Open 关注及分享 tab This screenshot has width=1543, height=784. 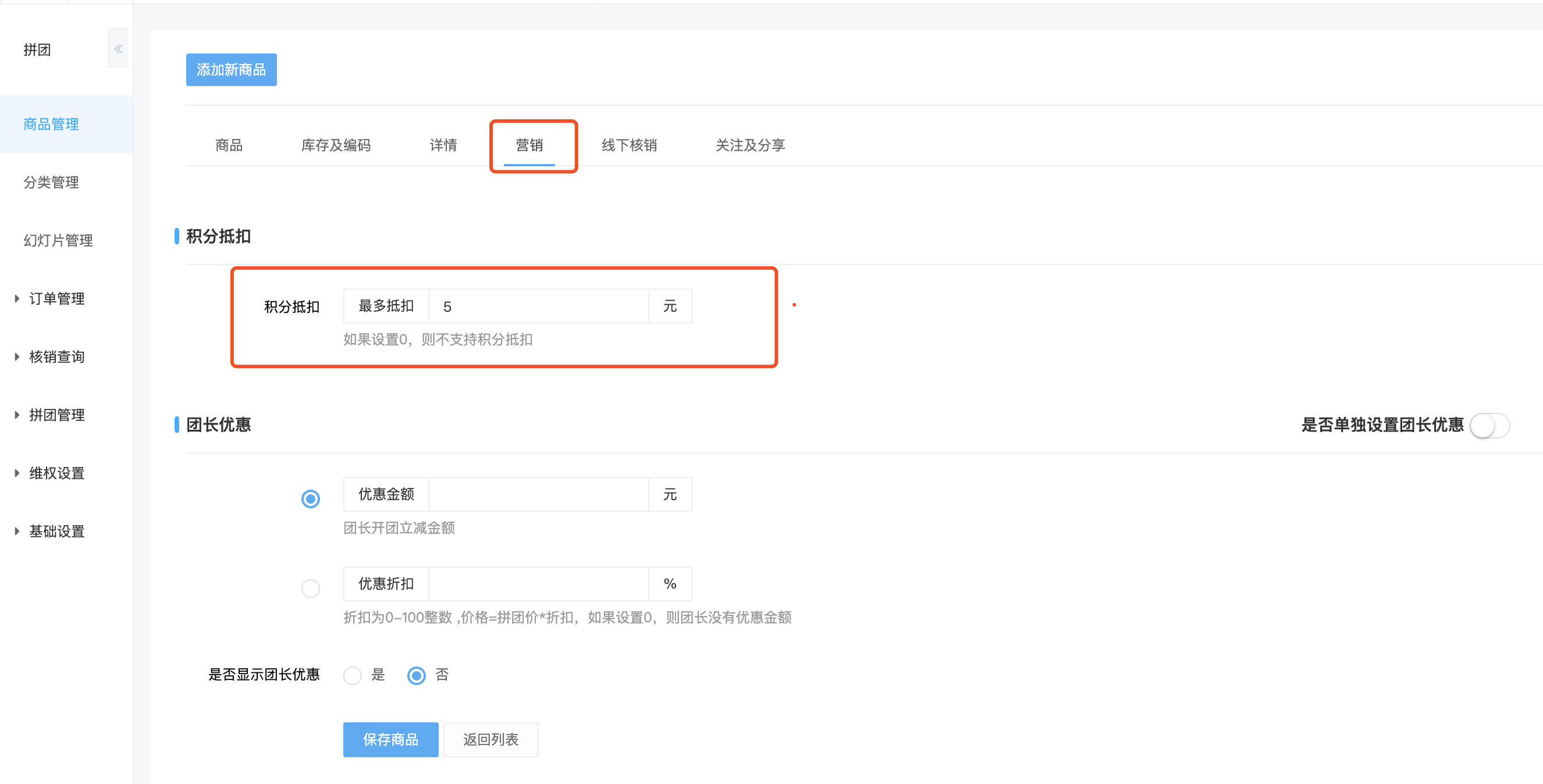[x=750, y=145]
